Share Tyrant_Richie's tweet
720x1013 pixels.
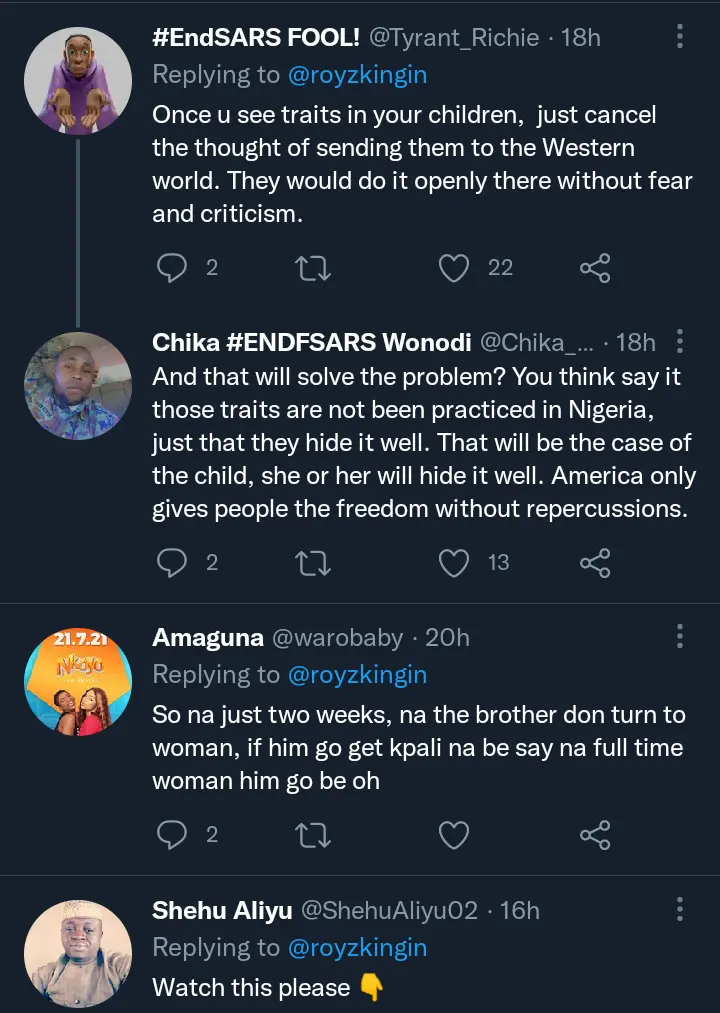point(595,267)
